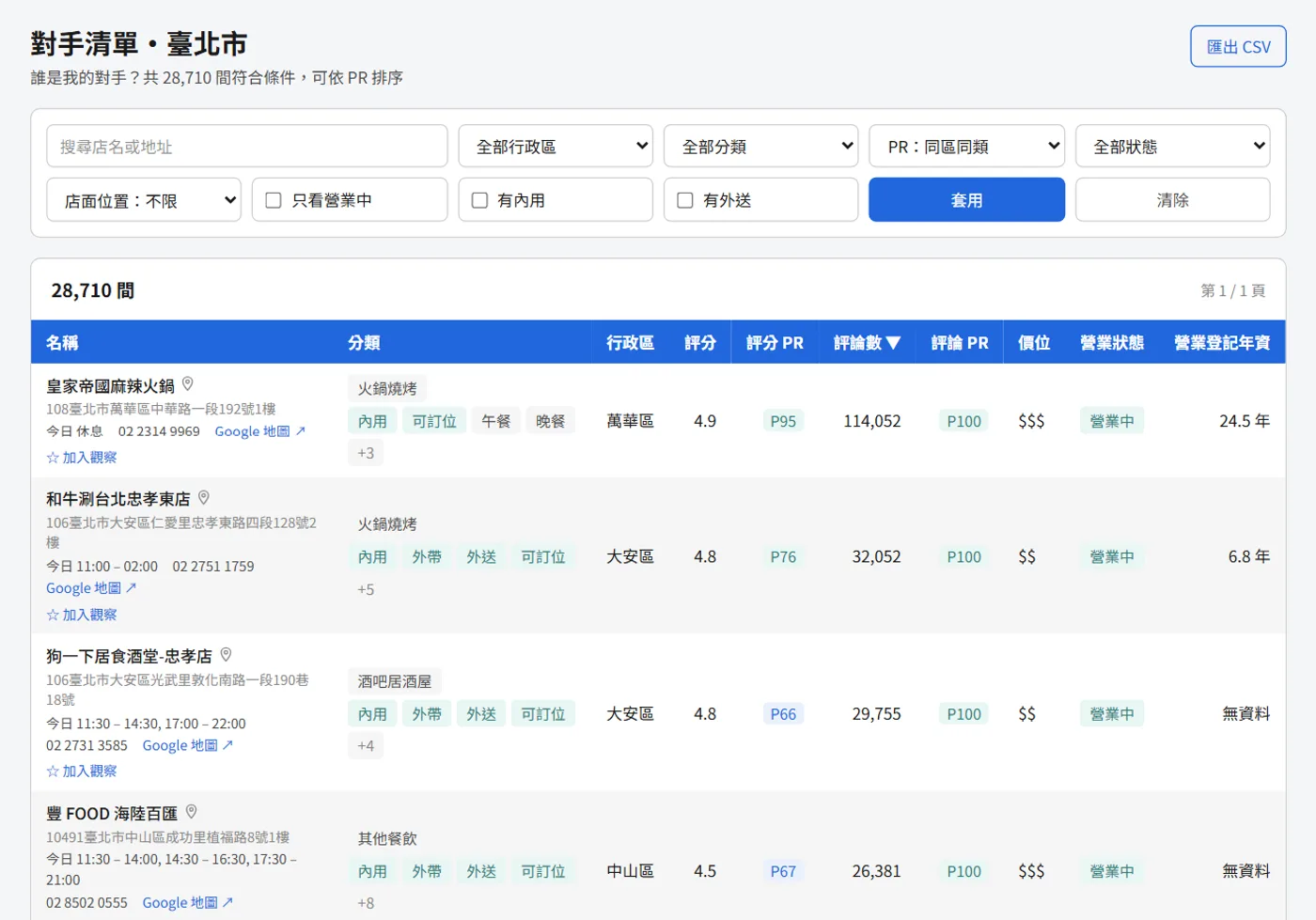This screenshot has height=920, width=1316.
Task: Click the 匯出 CSV button
Action: [1238, 46]
